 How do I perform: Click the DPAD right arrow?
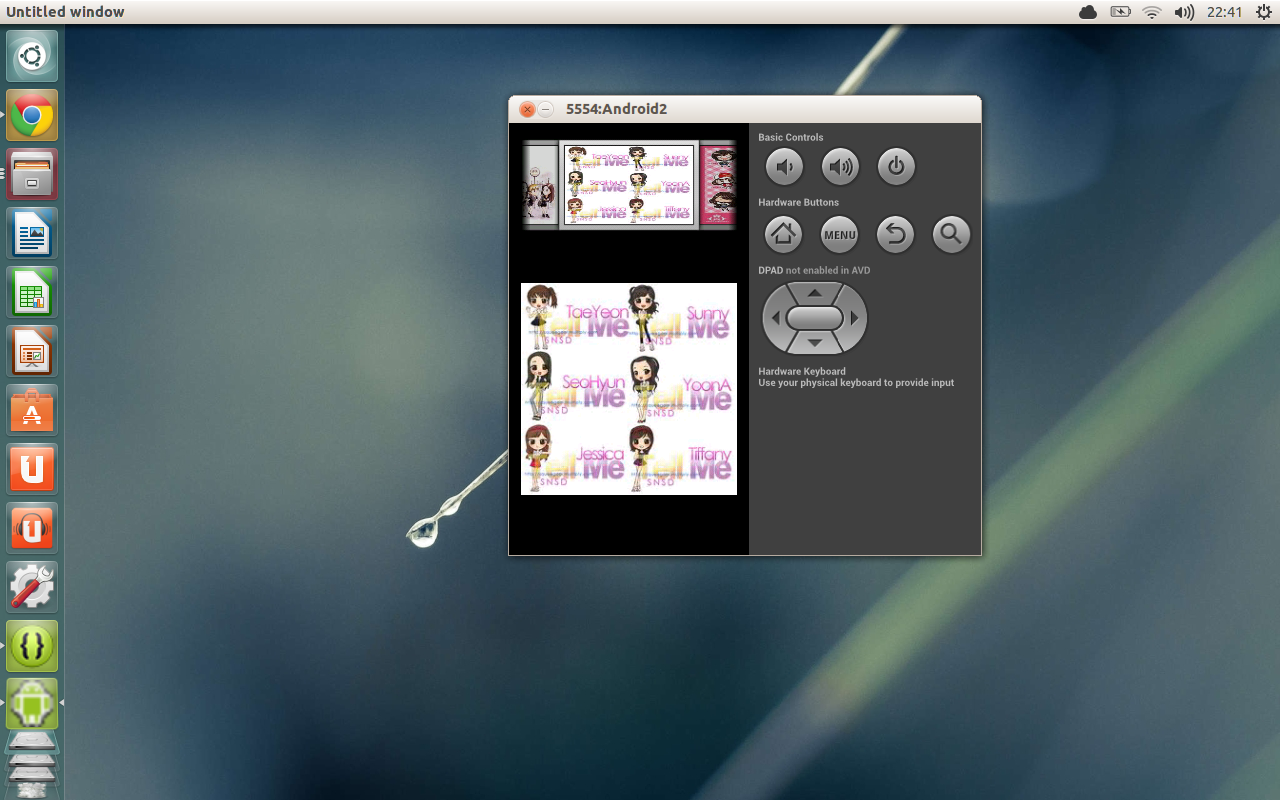pyautogui.click(x=855, y=318)
